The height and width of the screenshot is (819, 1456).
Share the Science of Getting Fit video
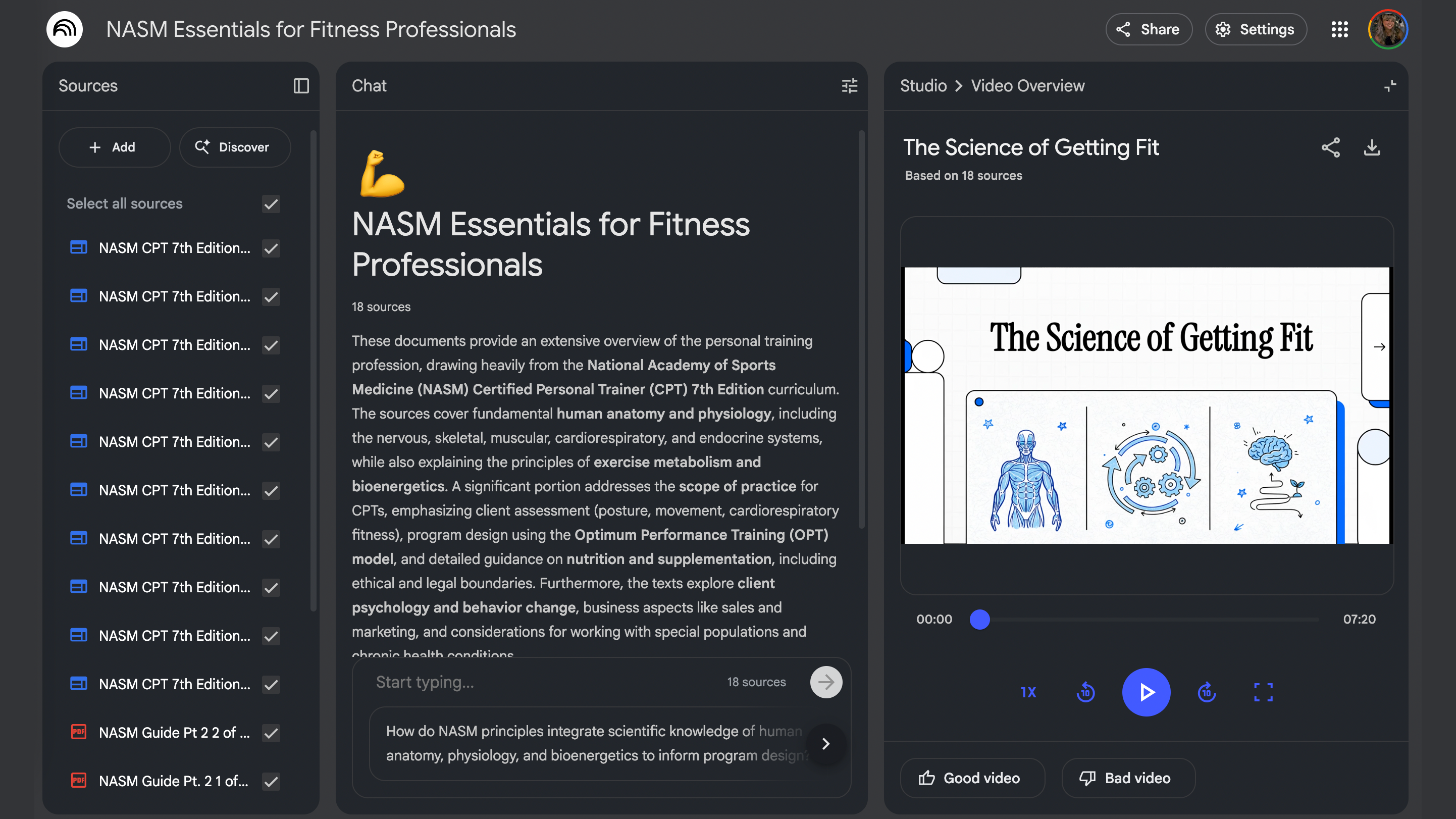coord(1330,147)
